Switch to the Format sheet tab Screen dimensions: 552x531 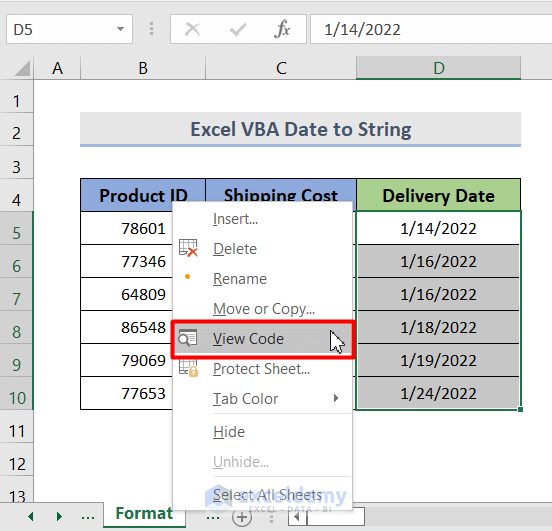point(144,514)
